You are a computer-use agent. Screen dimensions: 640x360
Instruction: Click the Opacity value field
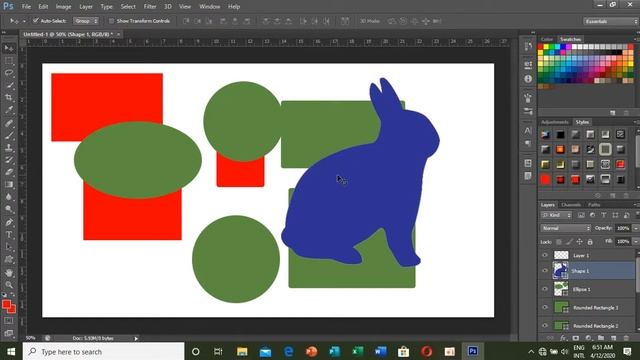pos(622,228)
